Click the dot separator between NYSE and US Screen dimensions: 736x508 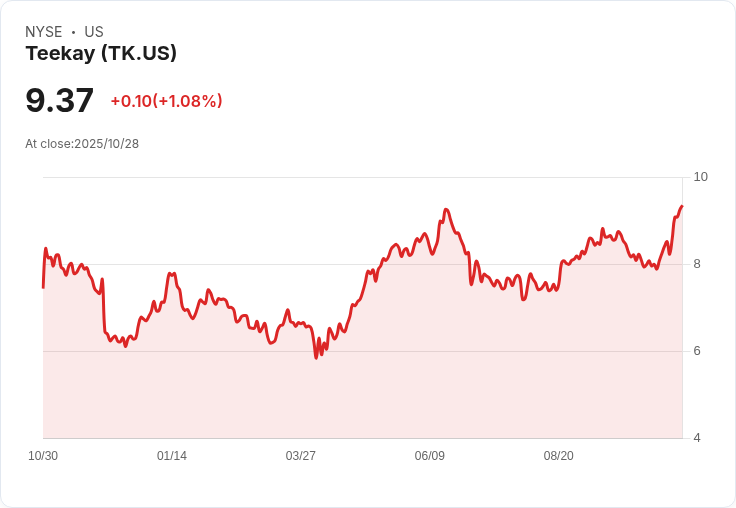(x=73, y=32)
